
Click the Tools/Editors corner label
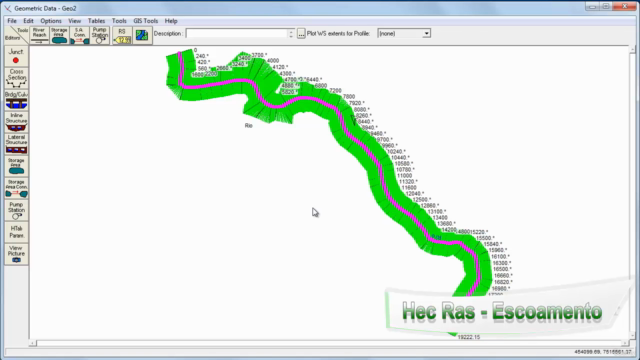click(16, 35)
